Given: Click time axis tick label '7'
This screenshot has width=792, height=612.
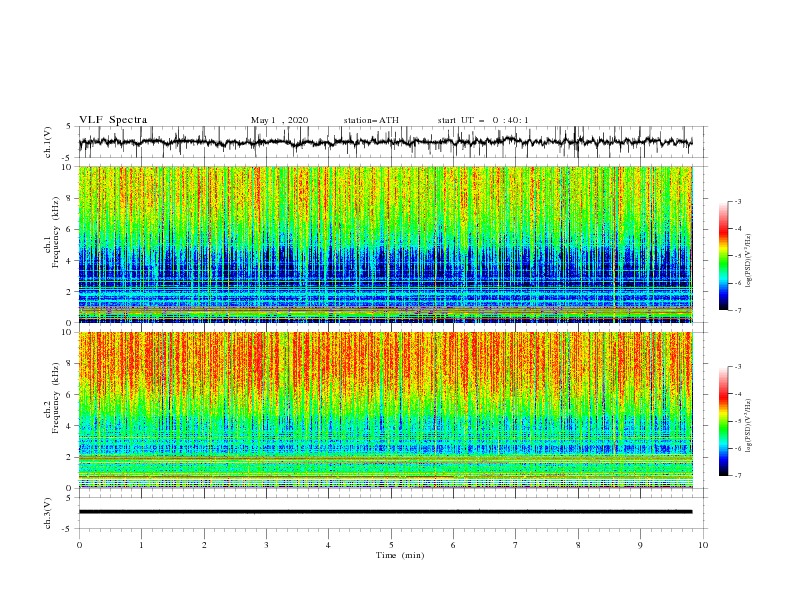Looking at the screenshot, I should (516, 545).
